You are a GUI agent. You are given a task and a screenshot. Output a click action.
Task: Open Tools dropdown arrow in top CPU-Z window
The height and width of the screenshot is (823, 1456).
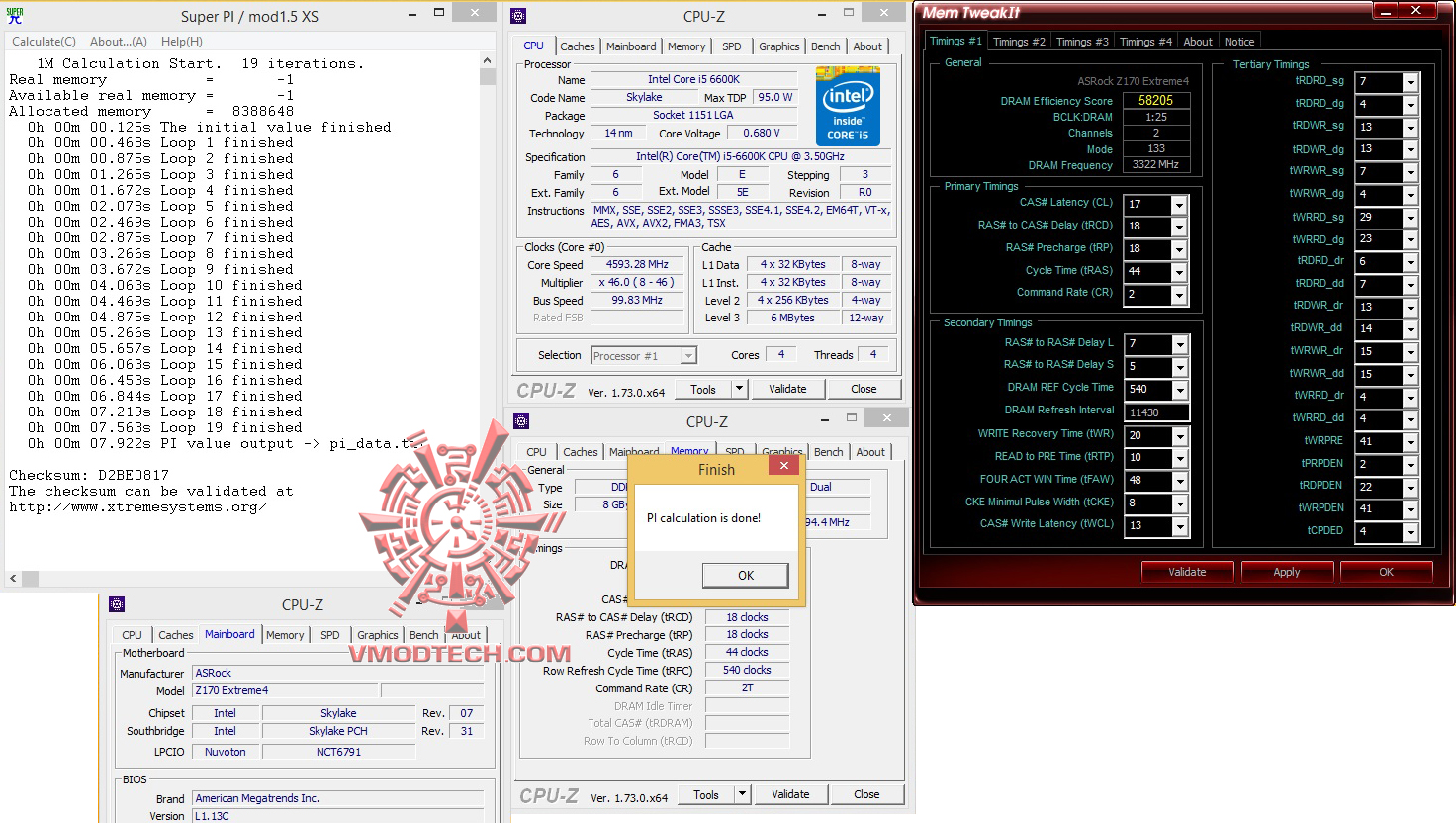pyautogui.click(x=739, y=389)
